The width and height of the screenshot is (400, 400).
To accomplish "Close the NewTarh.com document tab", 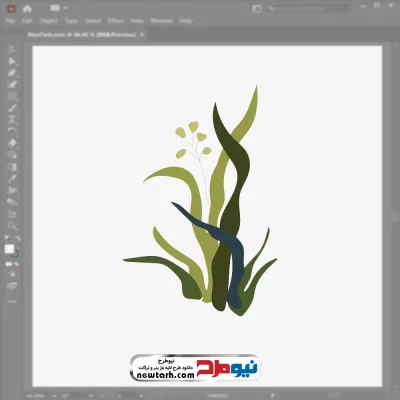I will click(x=142, y=34).
